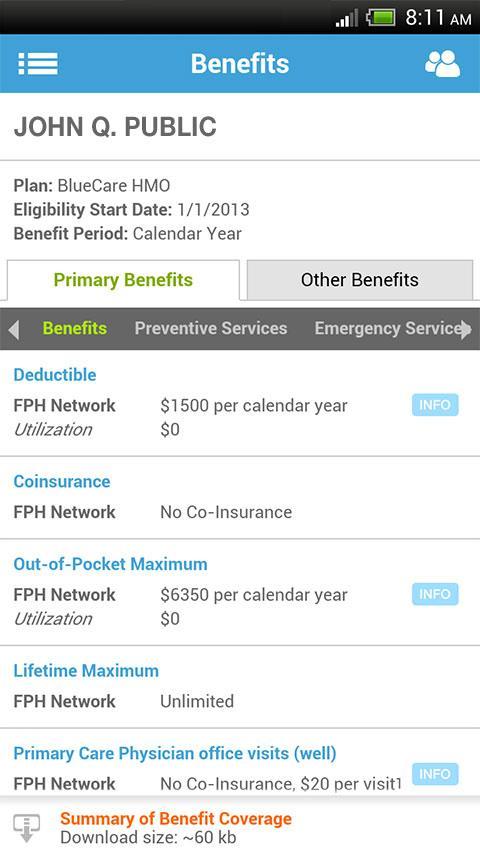The image size is (480, 853).
Task: Tap the Deductible section heading
Action: (55, 375)
